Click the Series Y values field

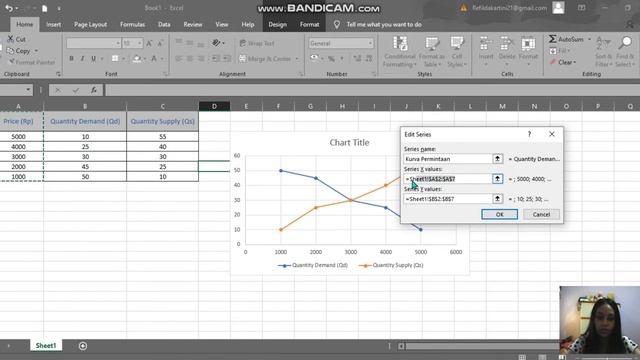448,199
